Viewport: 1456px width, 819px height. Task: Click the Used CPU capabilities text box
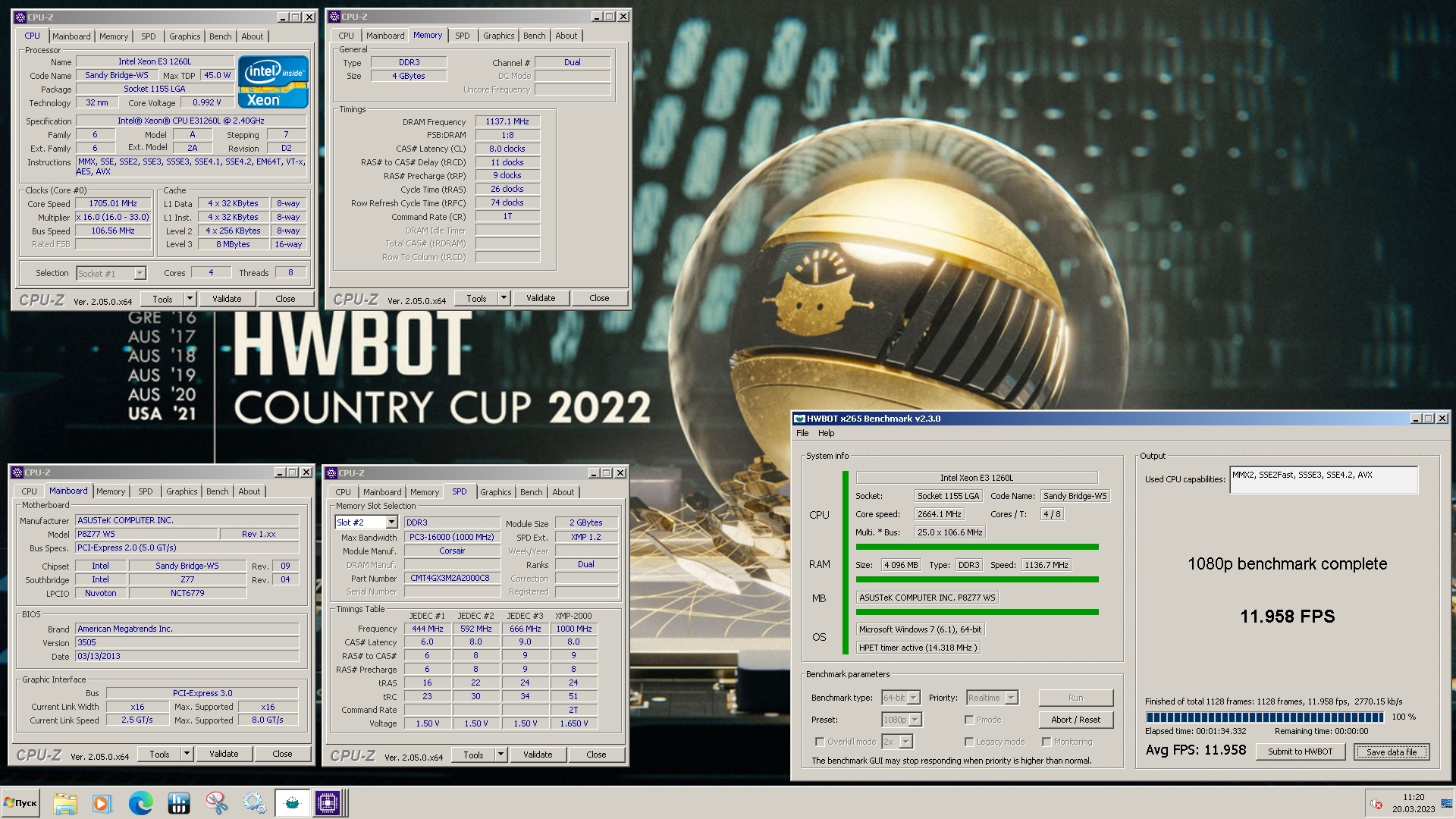pyautogui.click(x=1323, y=479)
